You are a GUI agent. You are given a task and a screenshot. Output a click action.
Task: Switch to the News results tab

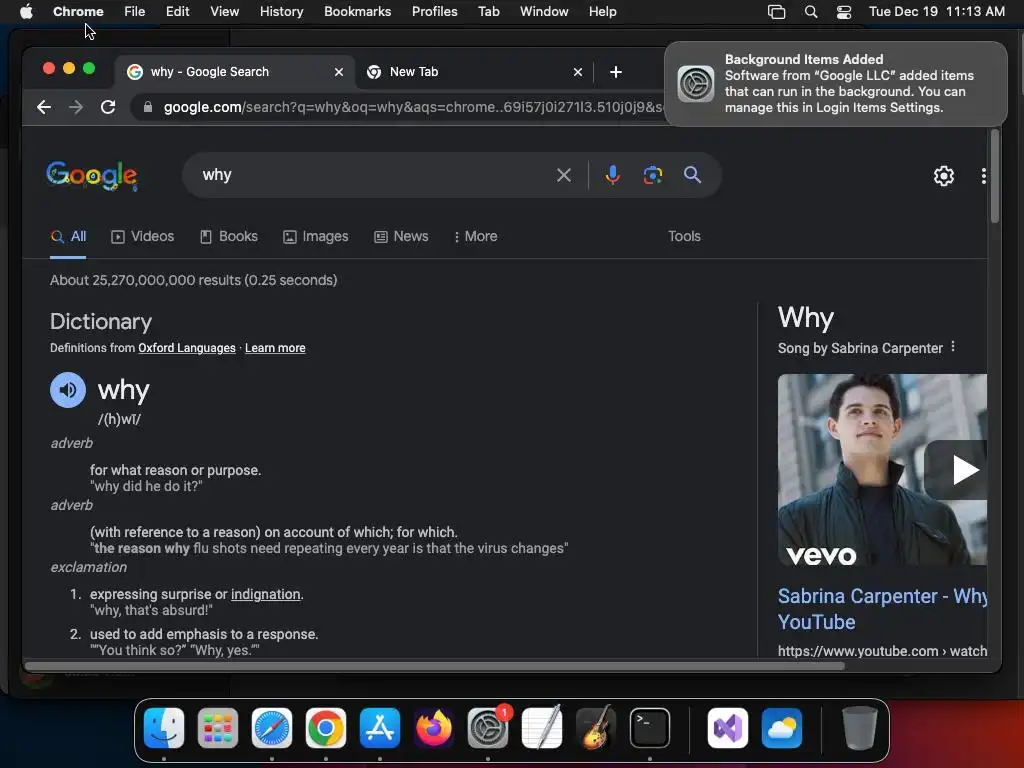401,236
